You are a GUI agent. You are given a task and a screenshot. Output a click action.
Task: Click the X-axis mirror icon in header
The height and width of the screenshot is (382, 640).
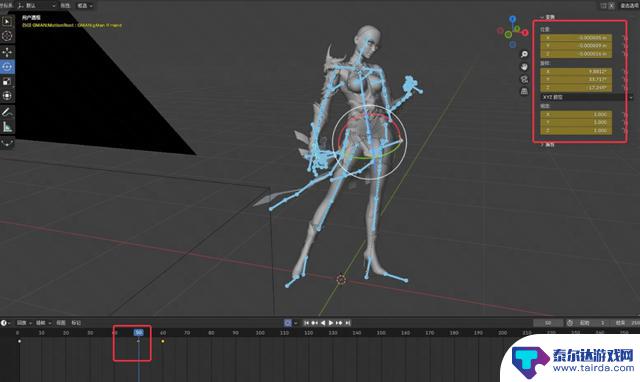coord(611,6)
